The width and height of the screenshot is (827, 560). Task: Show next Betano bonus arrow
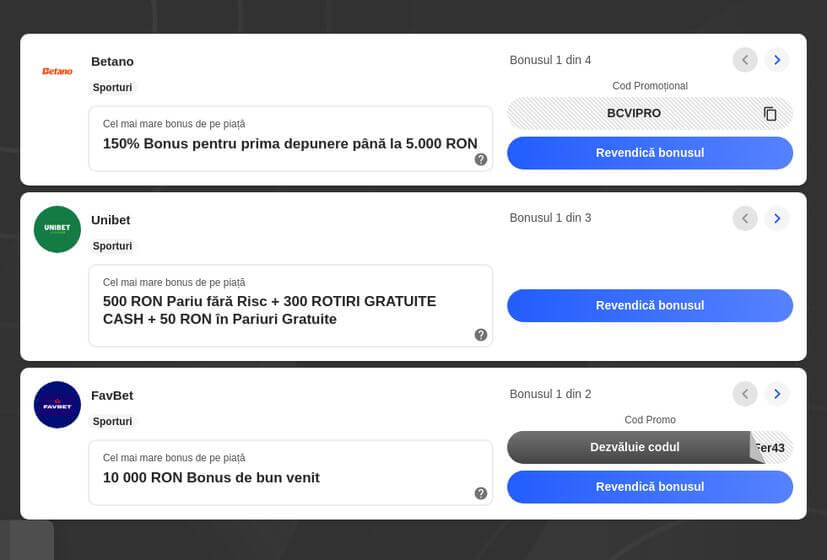[x=777, y=60]
